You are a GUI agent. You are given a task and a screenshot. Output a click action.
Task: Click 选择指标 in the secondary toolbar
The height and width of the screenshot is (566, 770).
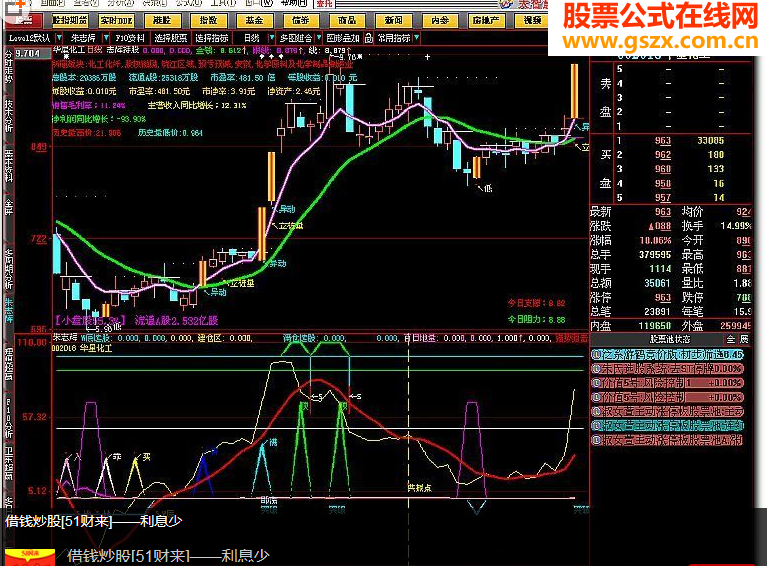coord(212,38)
